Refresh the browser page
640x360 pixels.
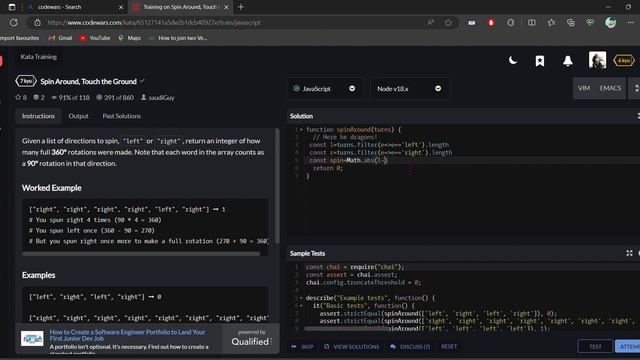(x=13, y=22)
